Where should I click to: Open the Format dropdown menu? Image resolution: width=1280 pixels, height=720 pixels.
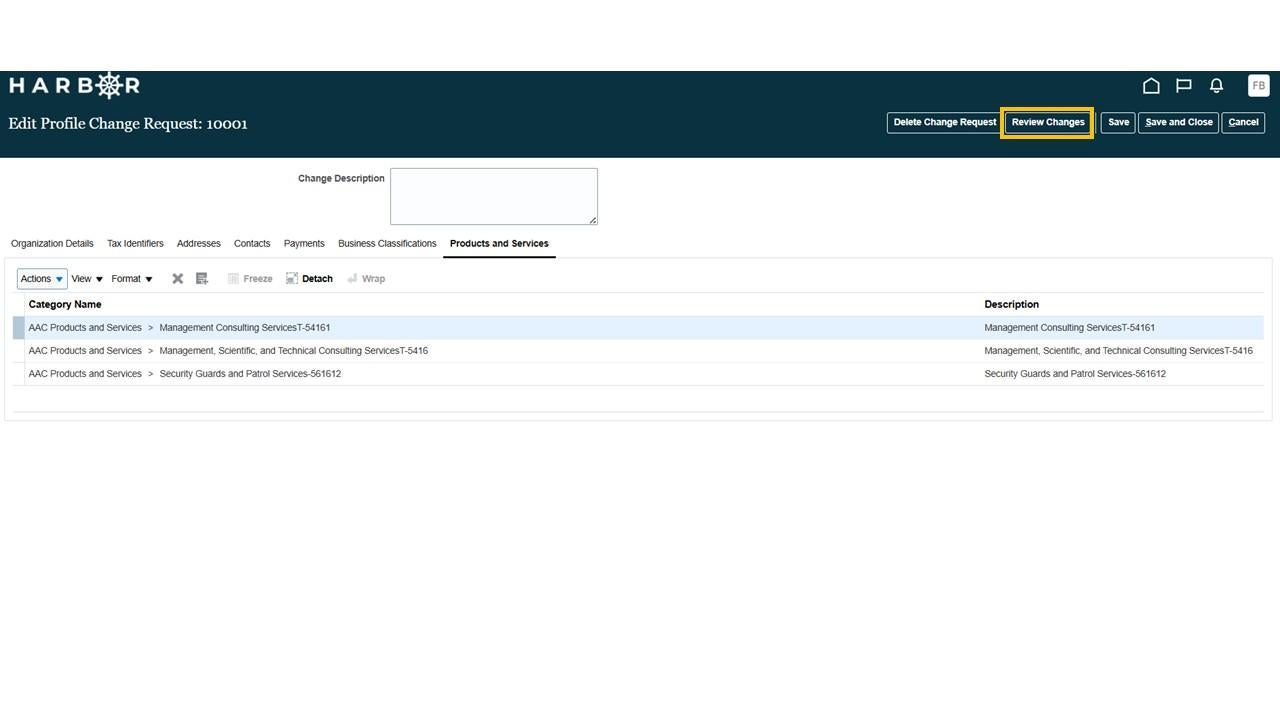click(x=132, y=279)
